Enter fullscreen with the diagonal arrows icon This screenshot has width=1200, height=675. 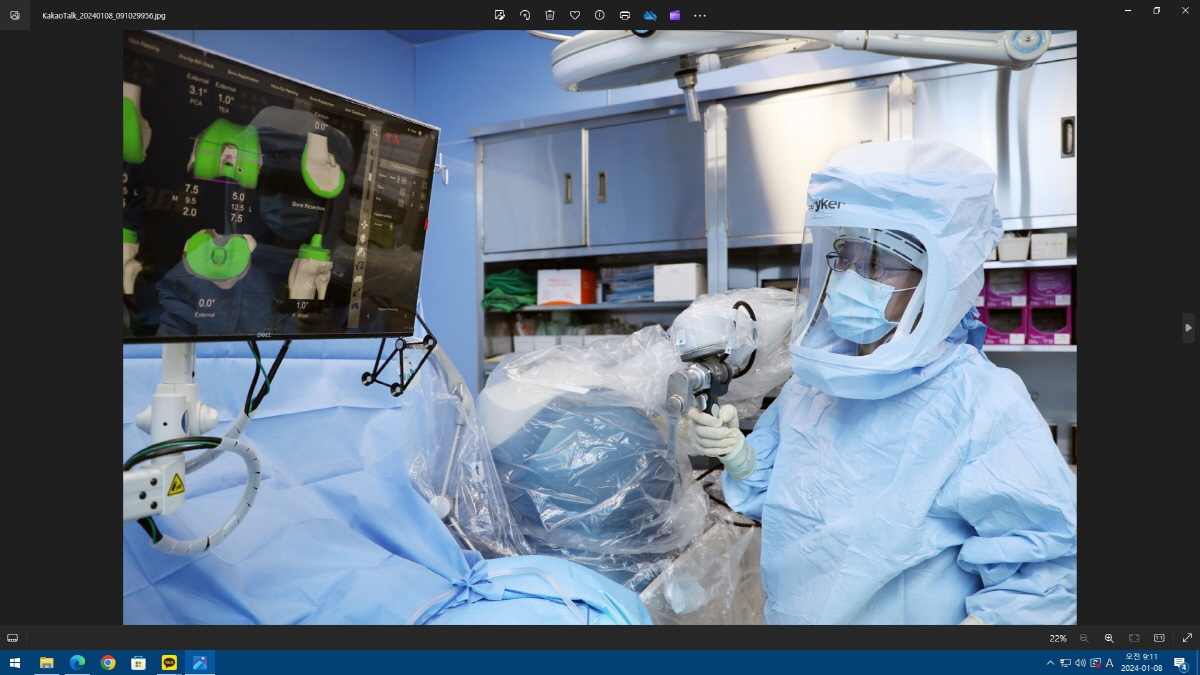click(1187, 638)
